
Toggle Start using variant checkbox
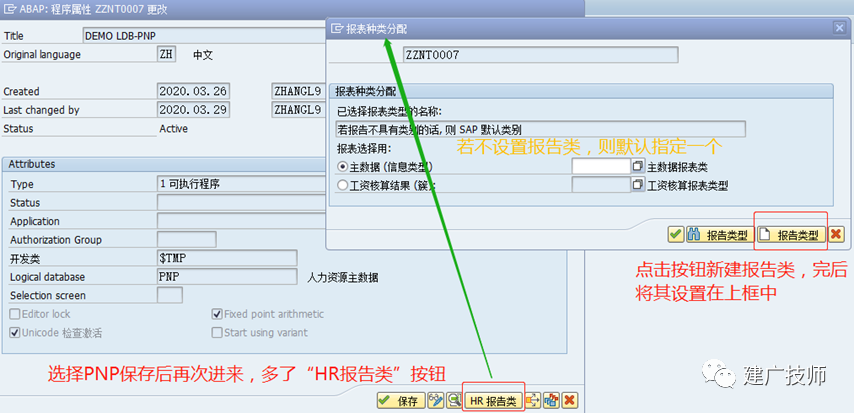217,333
